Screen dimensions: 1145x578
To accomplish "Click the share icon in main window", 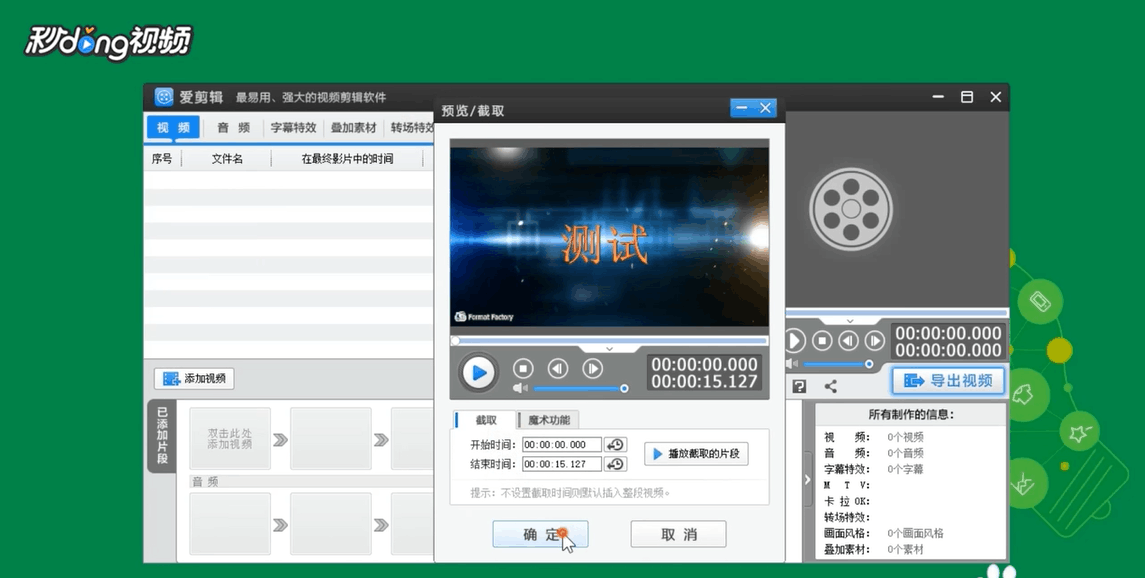I will 830,387.
